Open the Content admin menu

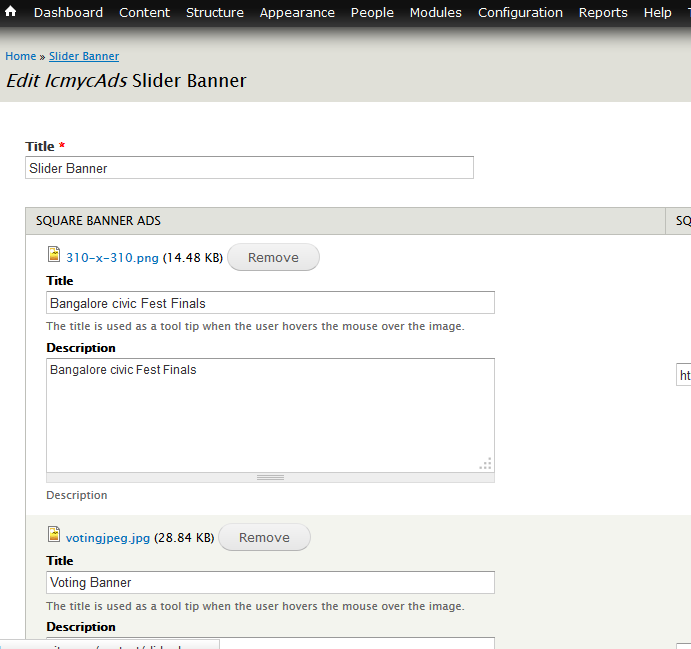click(x=144, y=13)
